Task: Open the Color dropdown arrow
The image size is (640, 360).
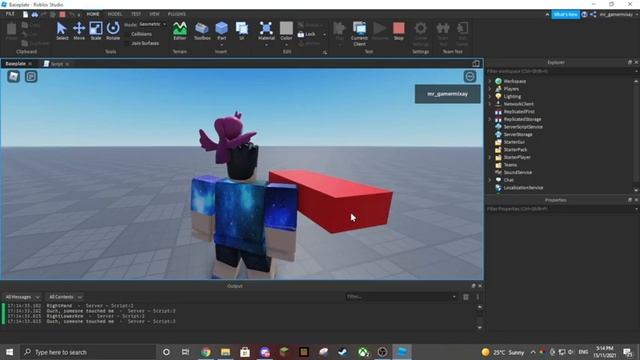Action: click(286, 44)
